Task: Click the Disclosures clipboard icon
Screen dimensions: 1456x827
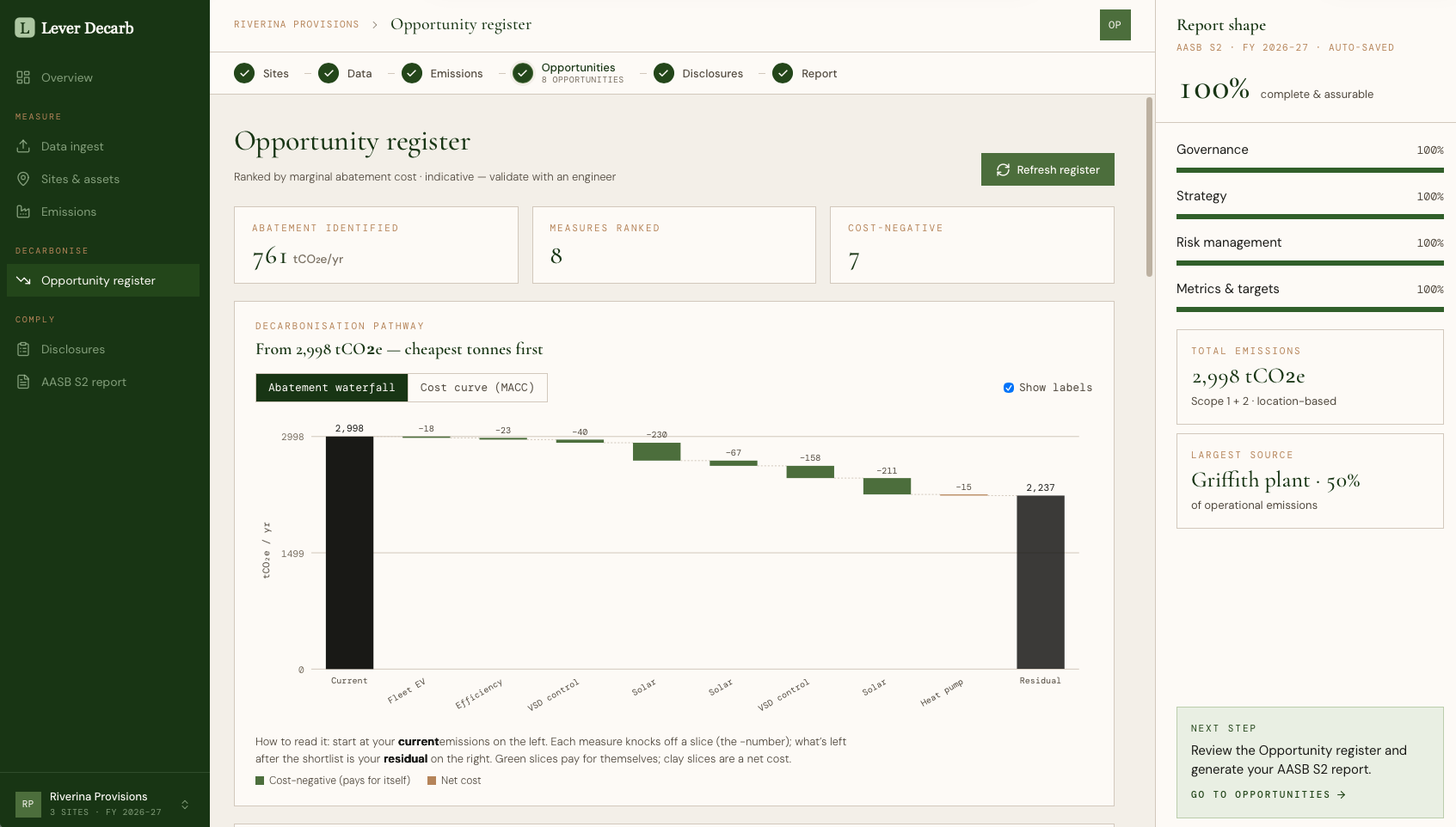Action: tap(23, 349)
